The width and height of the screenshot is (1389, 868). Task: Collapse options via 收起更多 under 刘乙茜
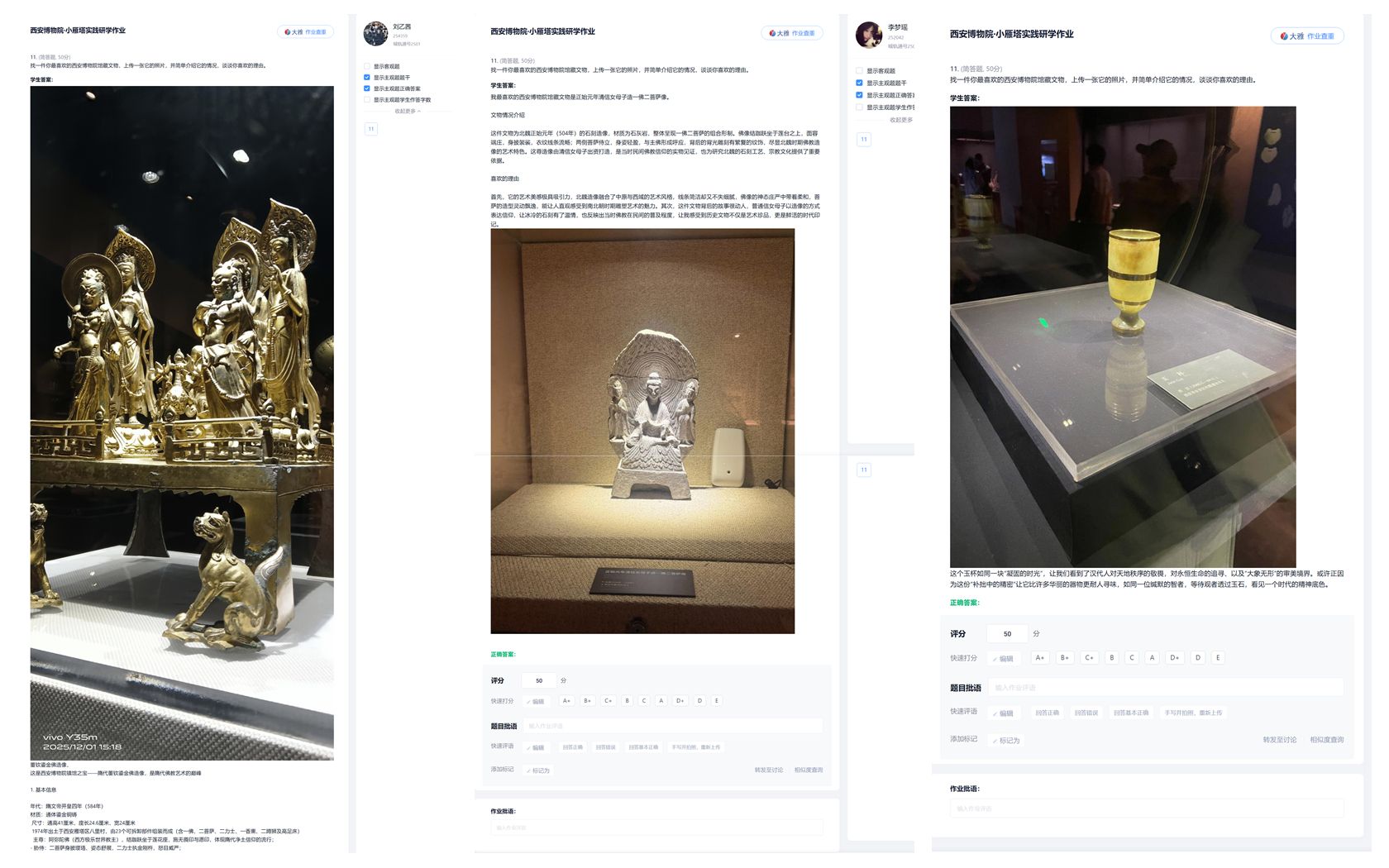(407, 111)
